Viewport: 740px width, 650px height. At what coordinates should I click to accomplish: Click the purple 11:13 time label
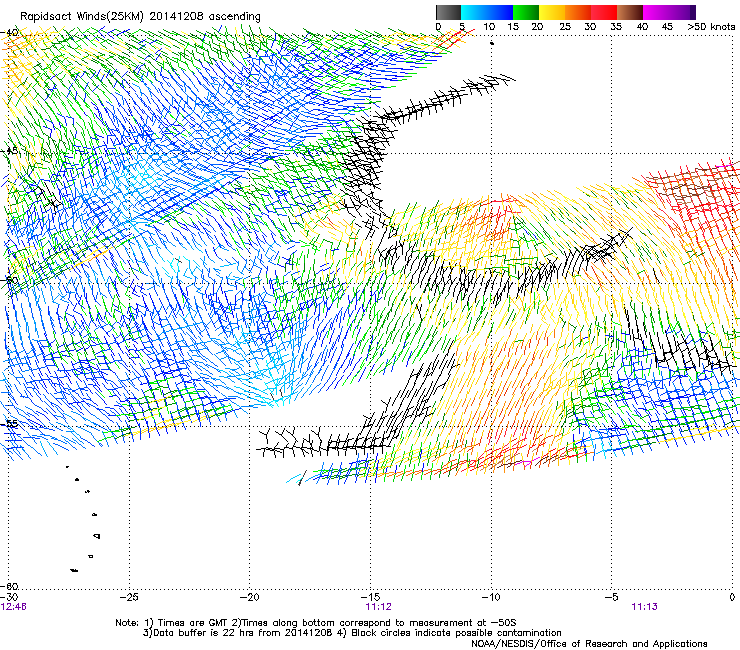coord(644,607)
